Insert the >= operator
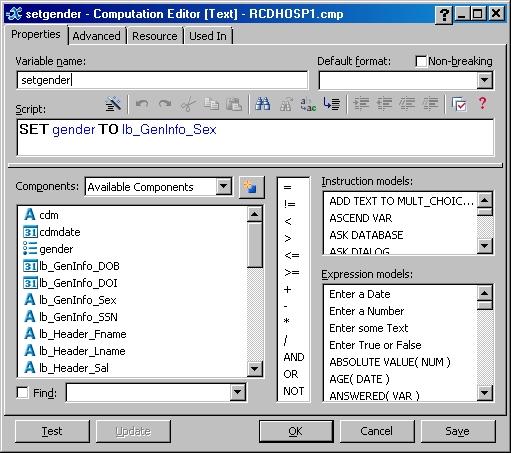The image size is (511, 453). pyautogui.click(x=292, y=273)
